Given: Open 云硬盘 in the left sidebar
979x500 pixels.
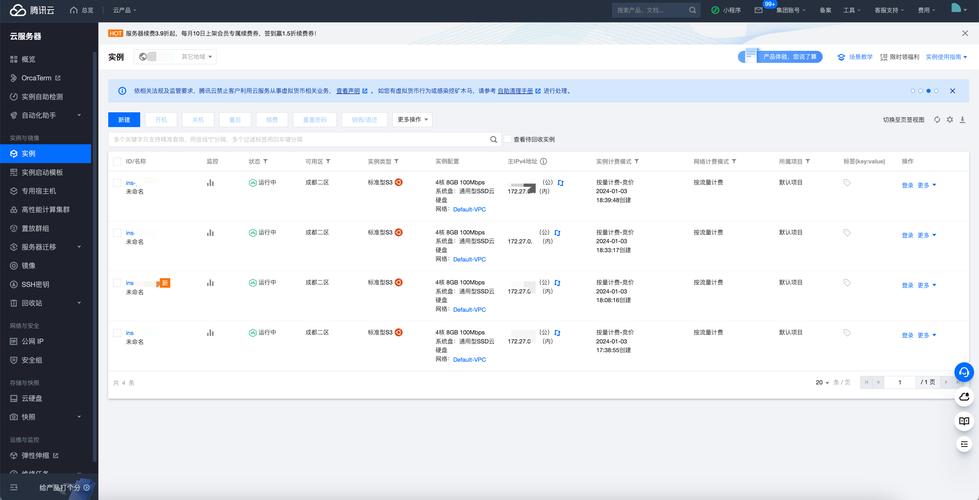Looking at the screenshot, I should click(x=31, y=398).
